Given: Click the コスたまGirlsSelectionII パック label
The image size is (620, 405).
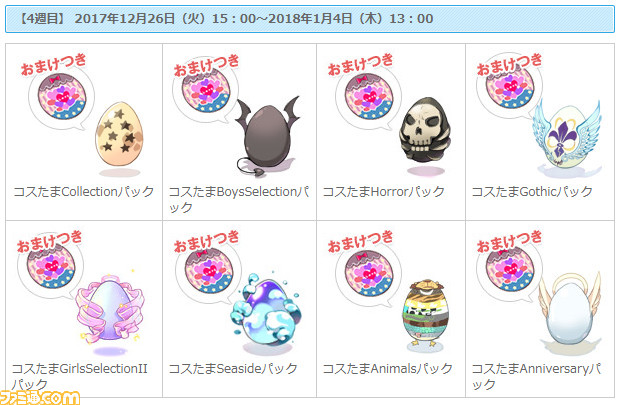Looking at the screenshot, I should tap(80, 376).
